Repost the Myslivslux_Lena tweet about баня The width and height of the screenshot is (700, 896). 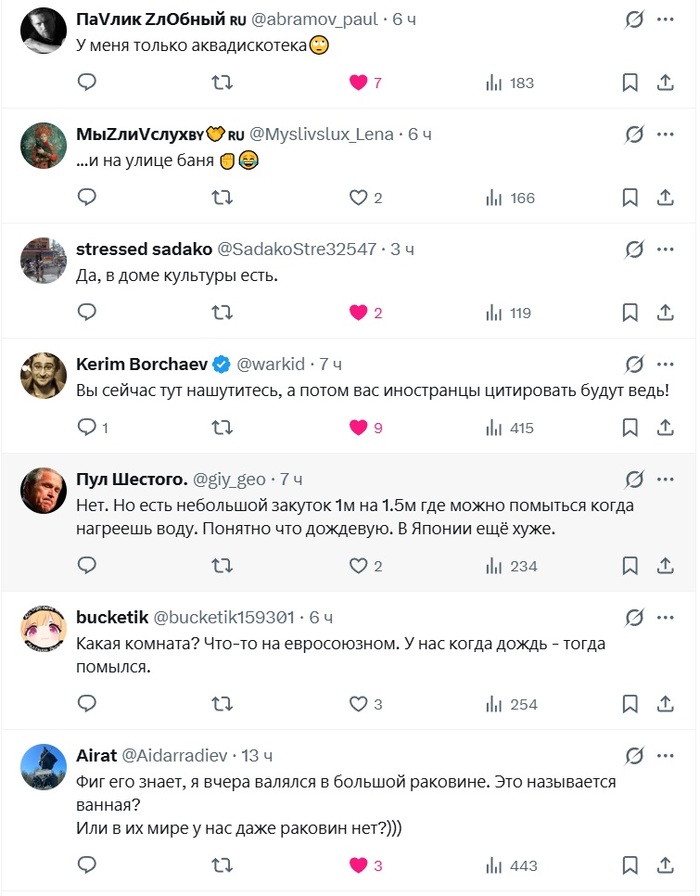(222, 198)
